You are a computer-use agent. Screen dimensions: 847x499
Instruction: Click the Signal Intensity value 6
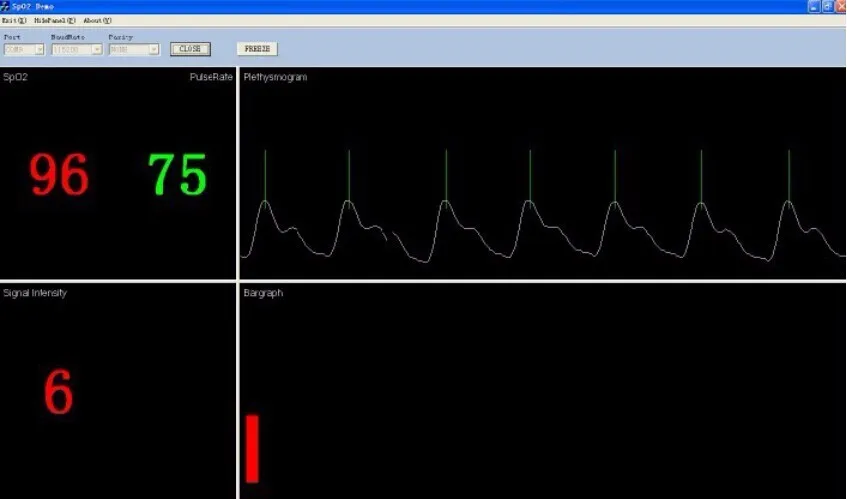click(58, 392)
